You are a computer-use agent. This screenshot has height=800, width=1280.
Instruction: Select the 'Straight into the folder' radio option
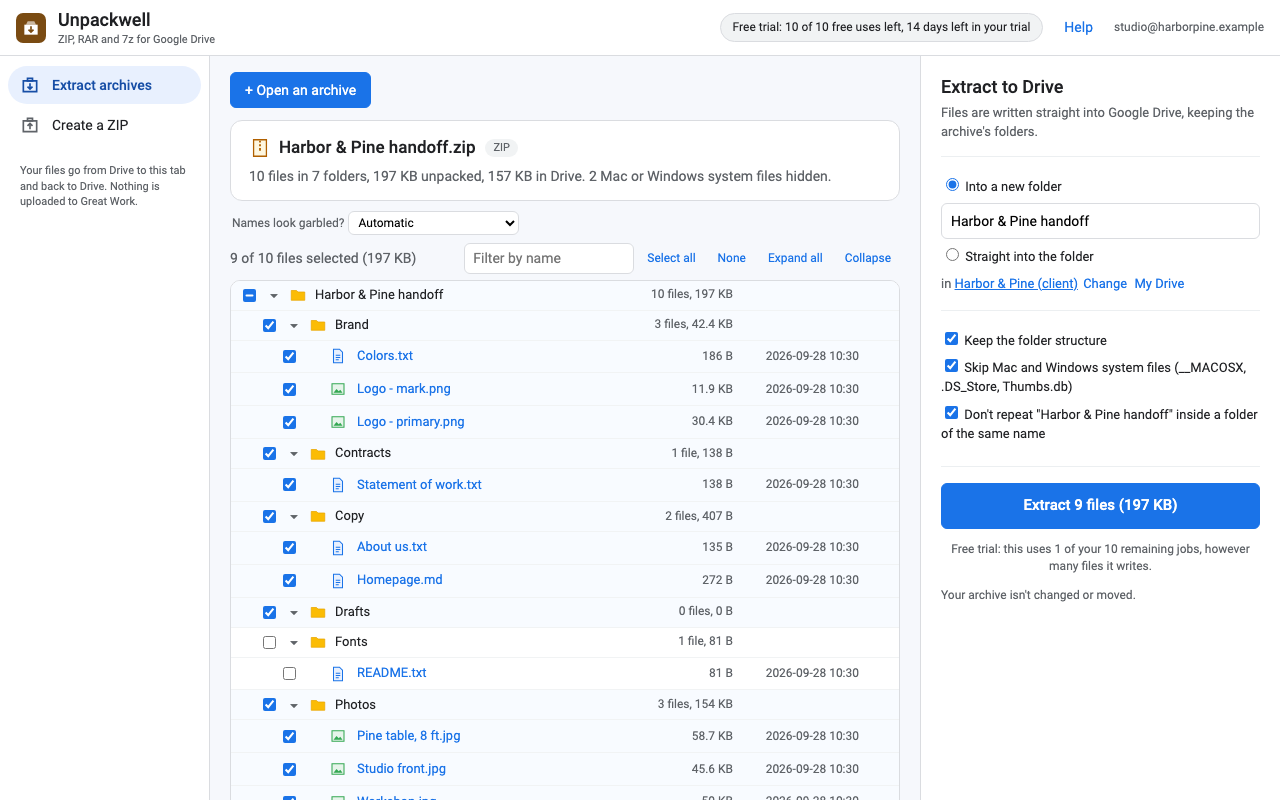point(952,255)
